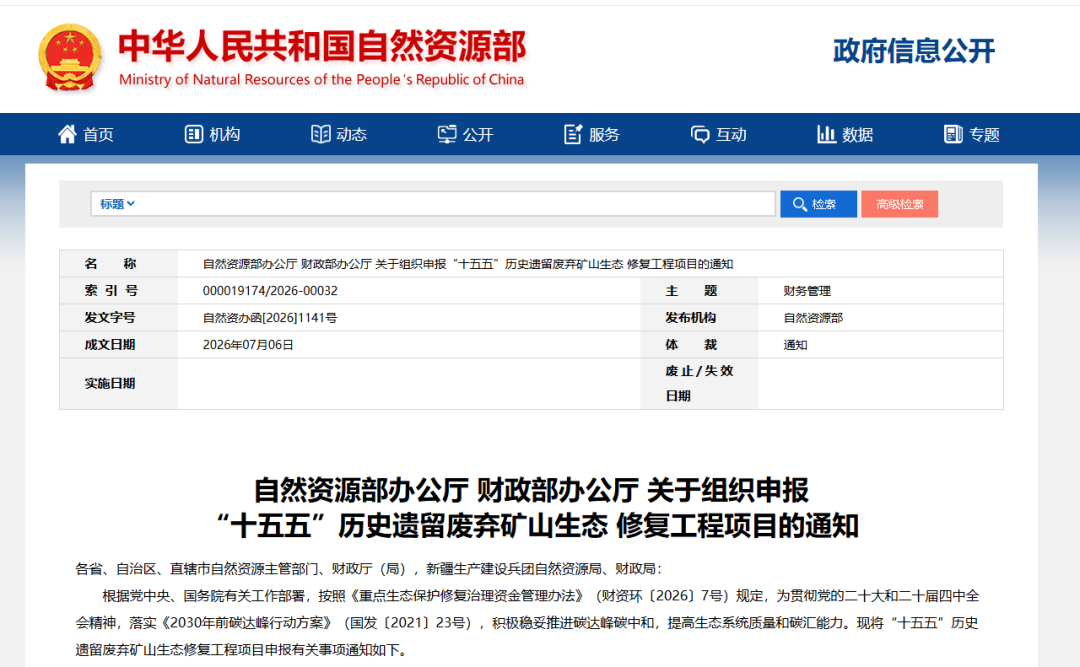Click the 中华人民共和国自然资源部 site title
Screen dimensions: 1080x667
[x=322, y=46]
